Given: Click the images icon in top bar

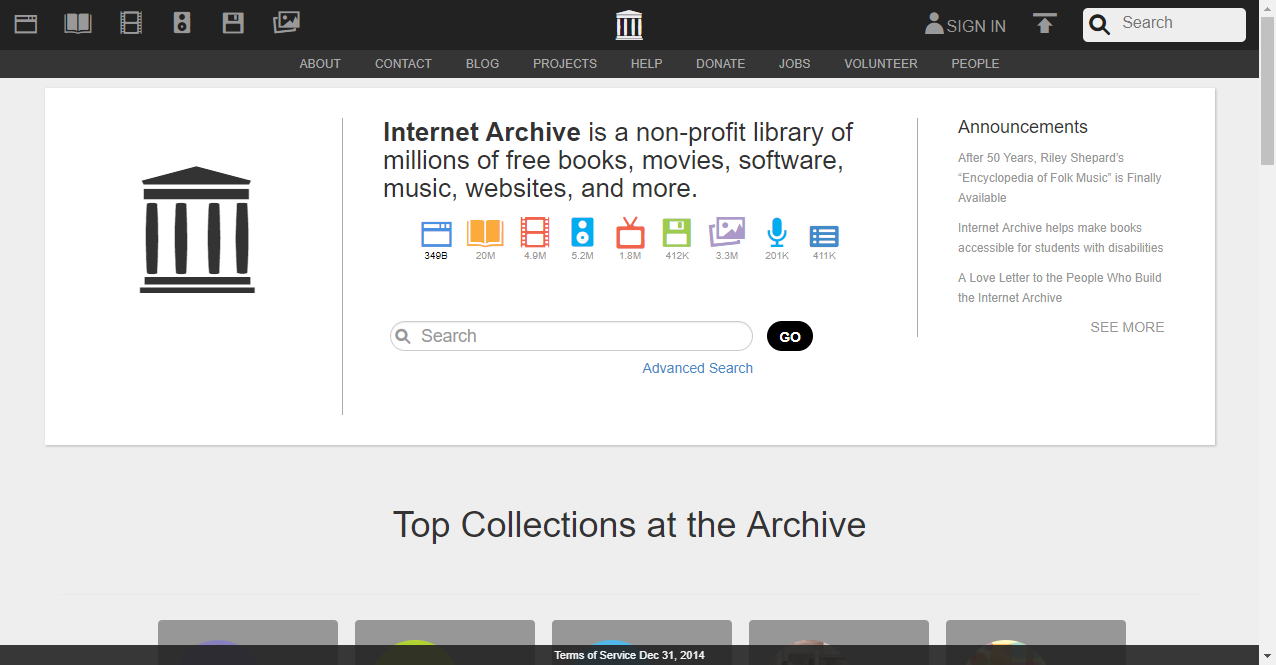Looking at the screenshot, I should [286, 22].
